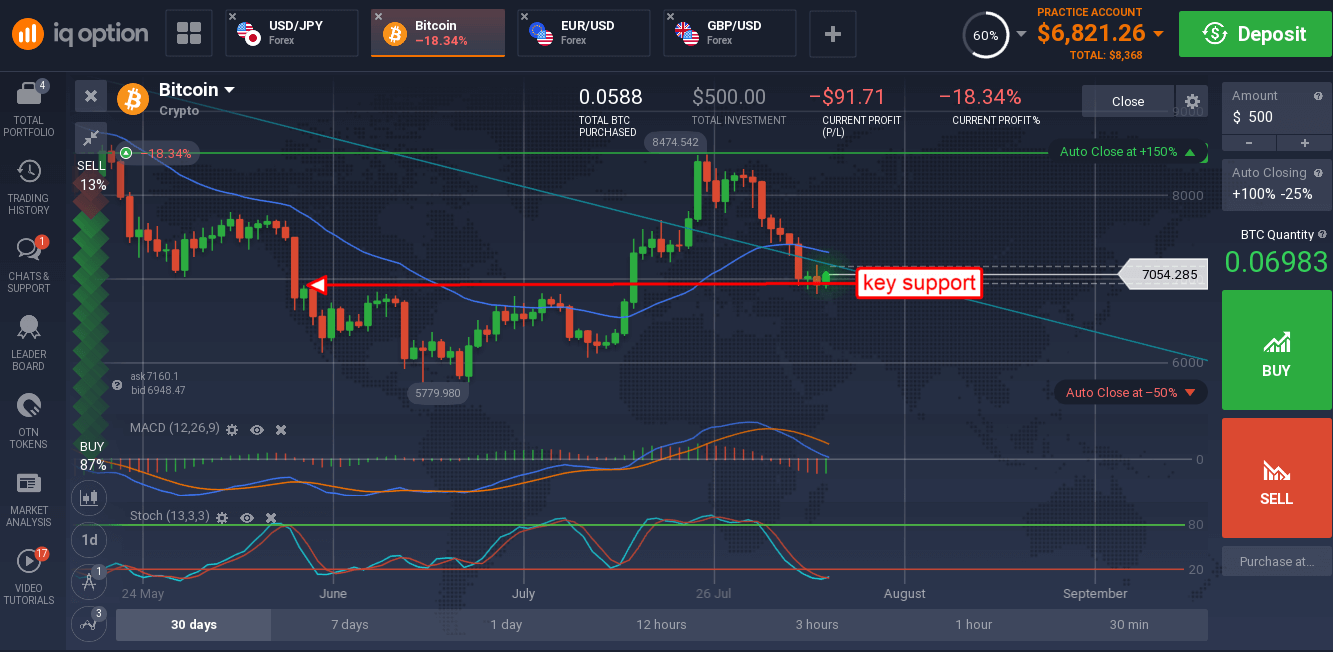1333x652 pixels.
Task: Add a new asset tab with plus button
Action: click(x=832, y=33)
